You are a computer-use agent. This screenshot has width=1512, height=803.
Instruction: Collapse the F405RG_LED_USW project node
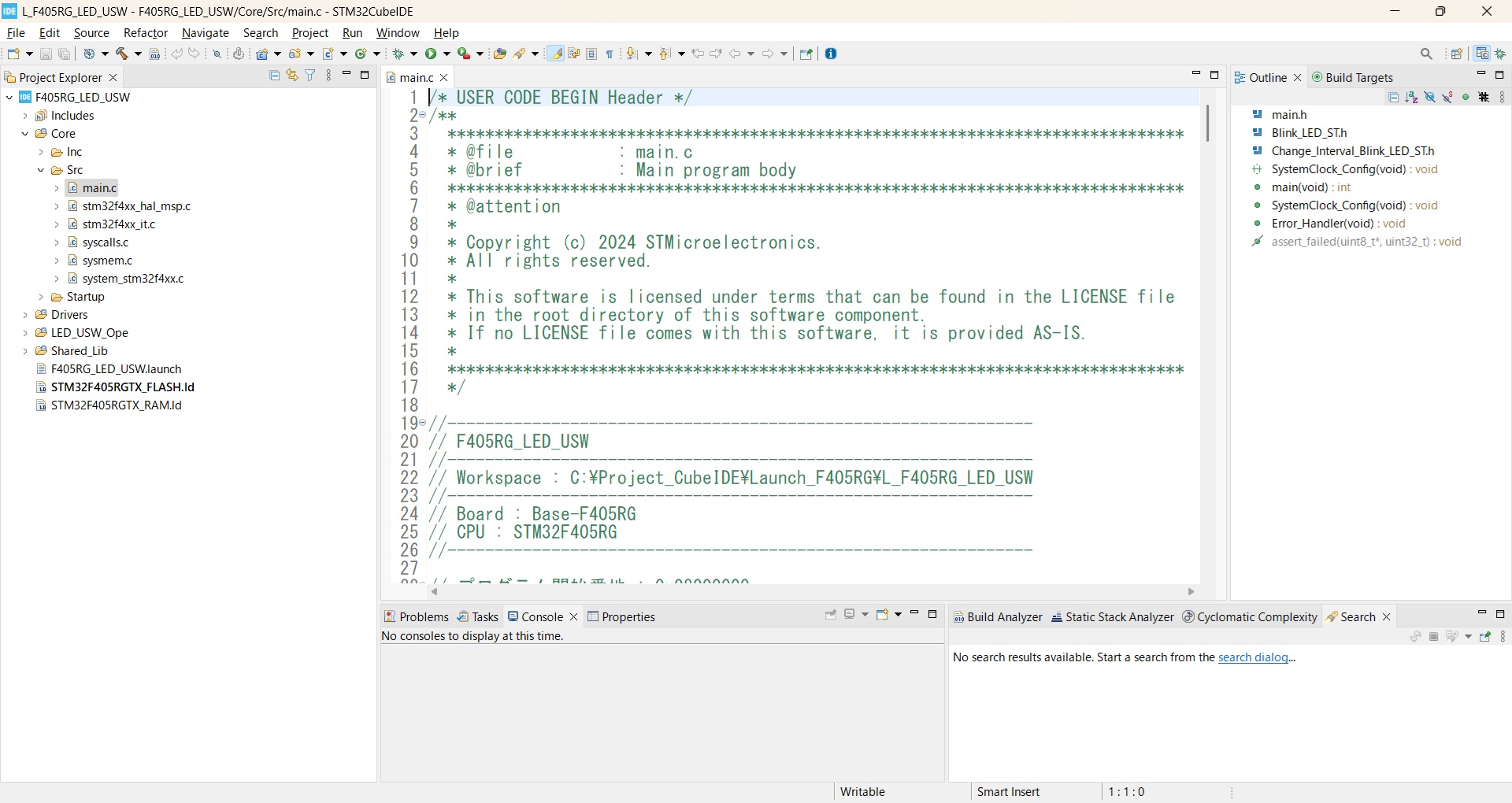pos(9,98)
